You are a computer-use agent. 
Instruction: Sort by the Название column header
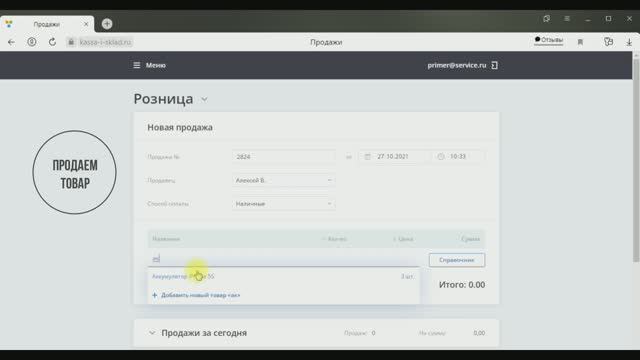(166, 239)
